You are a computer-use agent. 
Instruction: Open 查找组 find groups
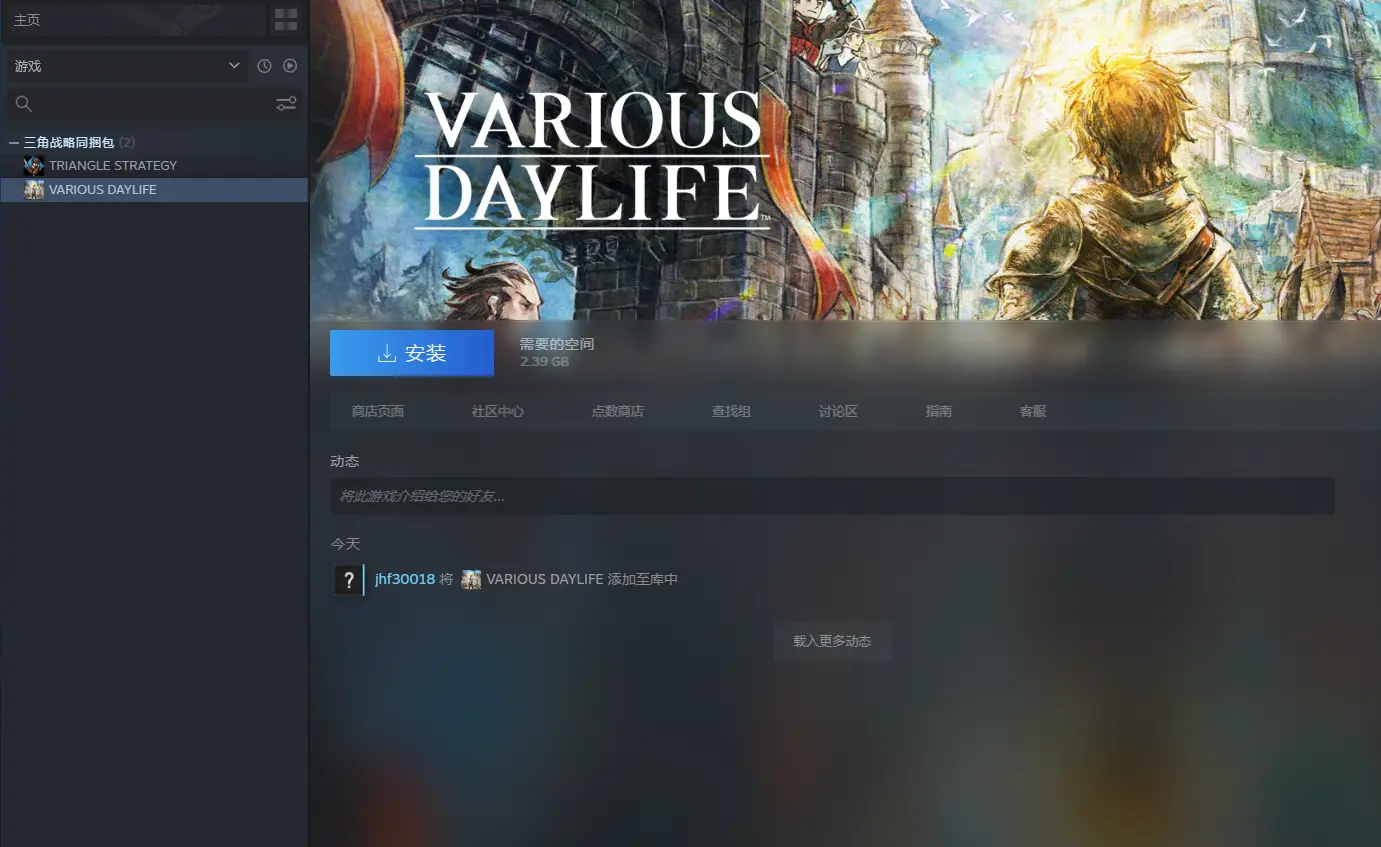[731, 411]
